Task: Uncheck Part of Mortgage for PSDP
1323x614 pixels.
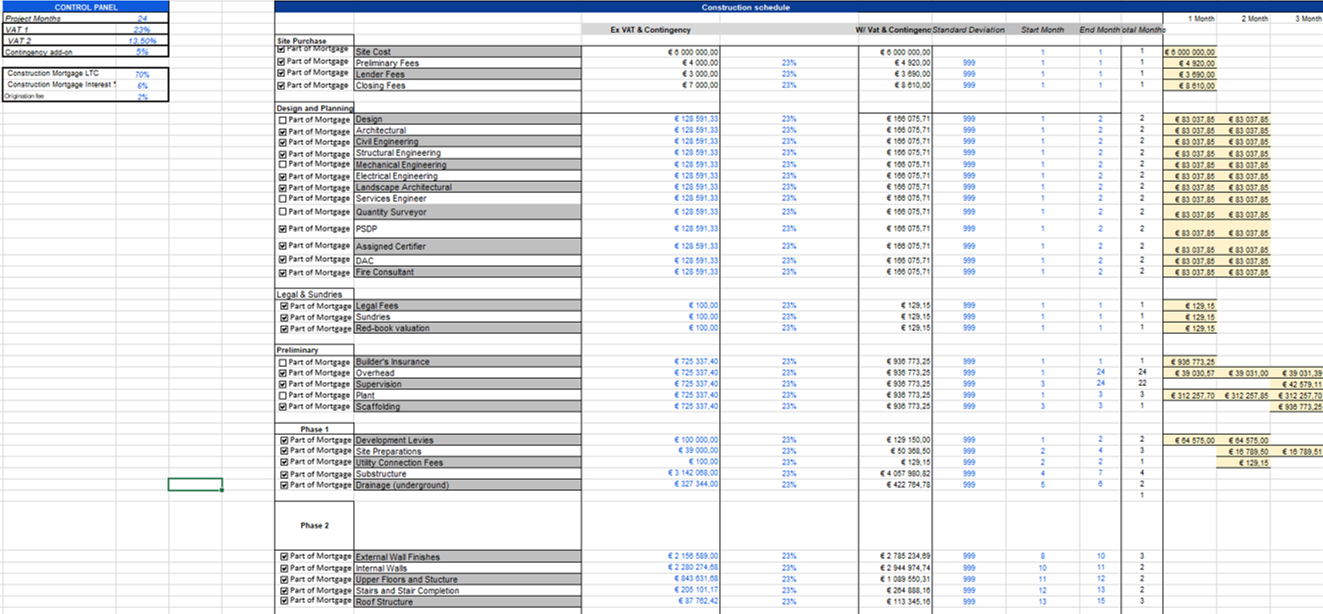Action: pyautogui.click(x=283, y=229)
